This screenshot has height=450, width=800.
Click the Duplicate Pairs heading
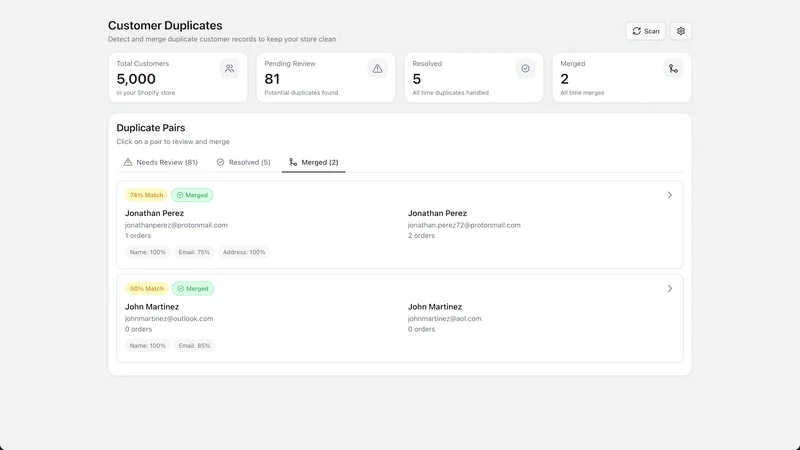(151, 128)
